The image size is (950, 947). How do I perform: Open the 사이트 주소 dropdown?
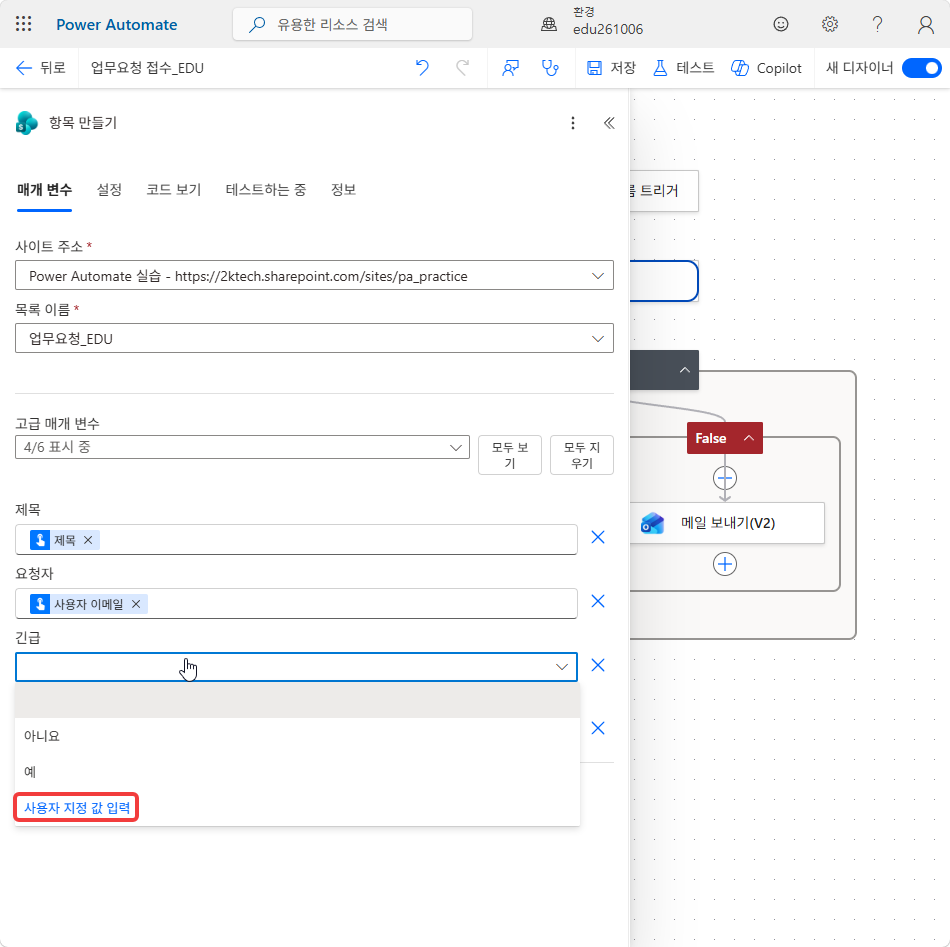pyautogui.click(x=314, y=276)
